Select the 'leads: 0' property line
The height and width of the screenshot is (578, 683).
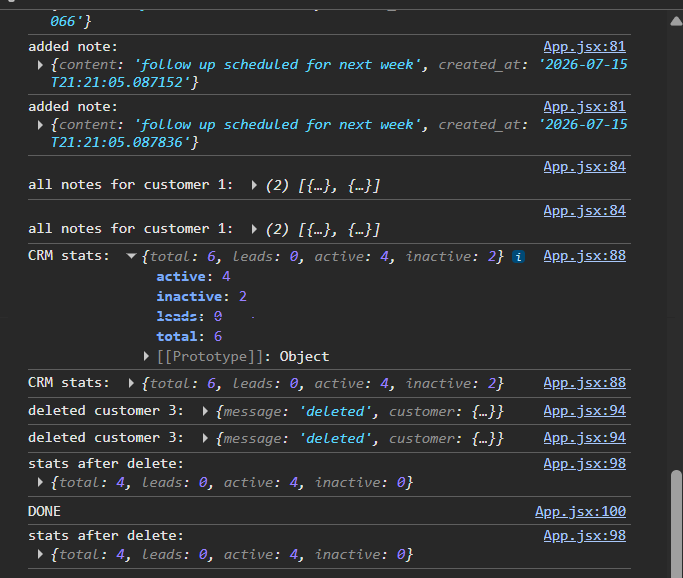click(189, 317)
